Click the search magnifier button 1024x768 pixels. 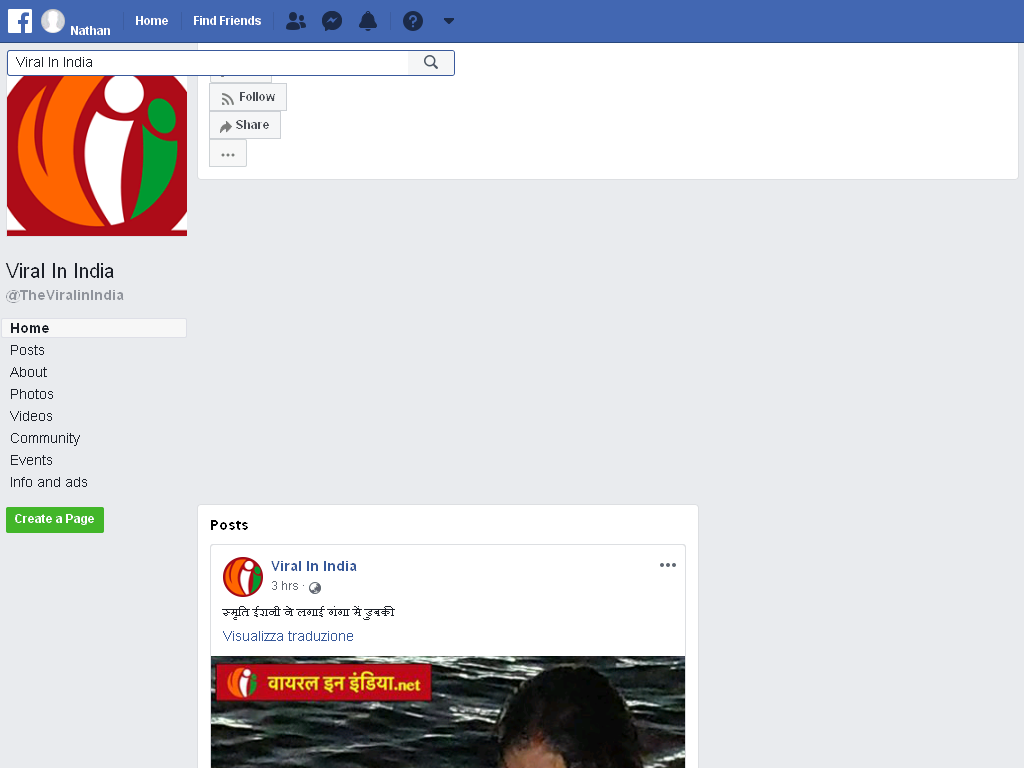pyautogui.click(x=431, y=63)
